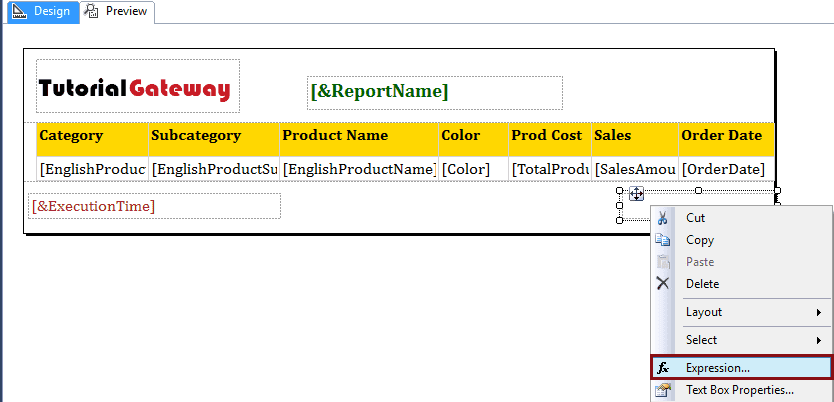Click the Prod Cost column header
The width and height of the screenshot is (834, 402).
click(550, 139)
